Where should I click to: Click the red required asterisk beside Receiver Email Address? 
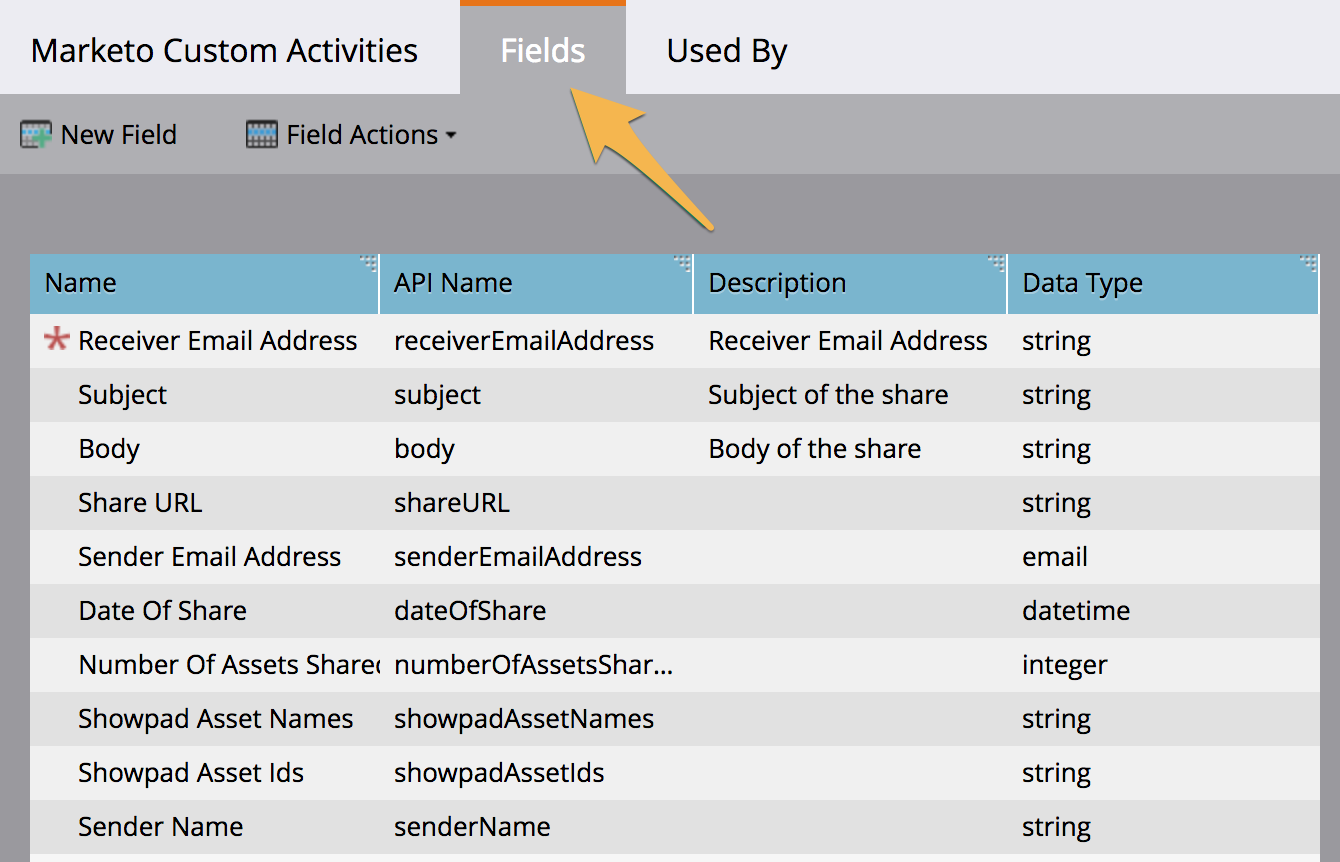(55, 340)
